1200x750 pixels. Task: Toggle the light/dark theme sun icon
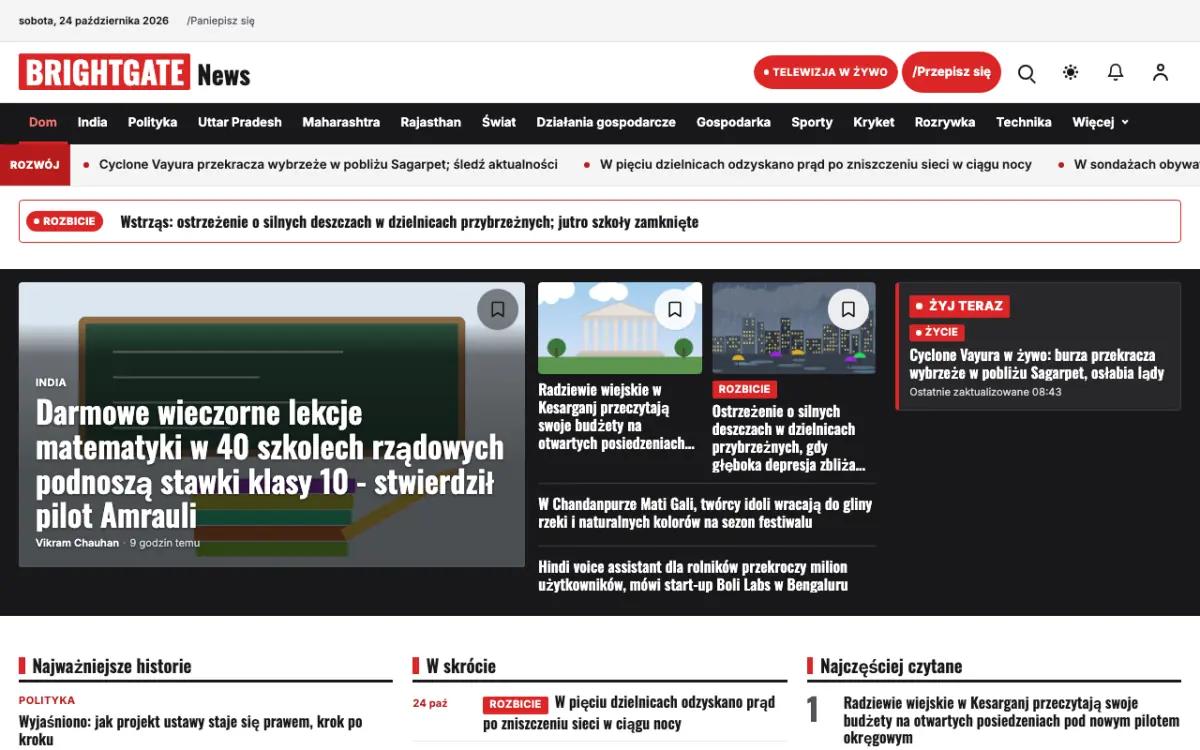(x=1071, y=73)
